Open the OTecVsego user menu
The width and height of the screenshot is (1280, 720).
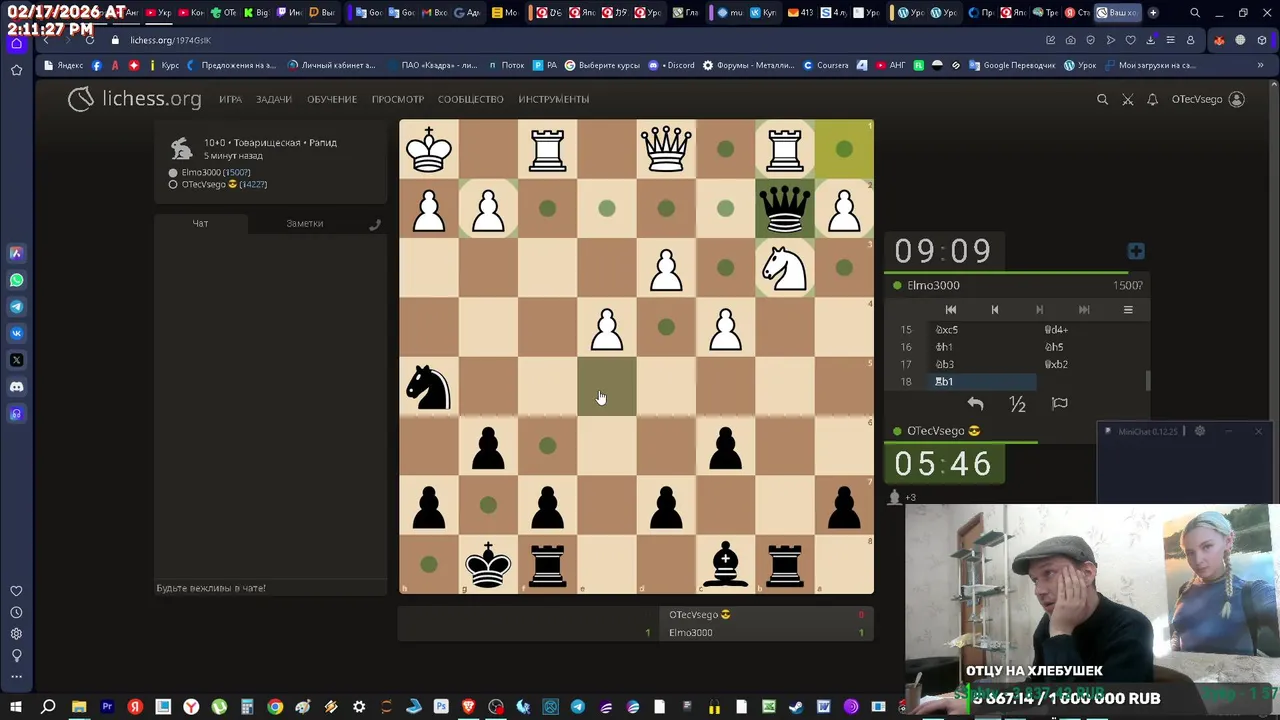tap(1208, 99)
